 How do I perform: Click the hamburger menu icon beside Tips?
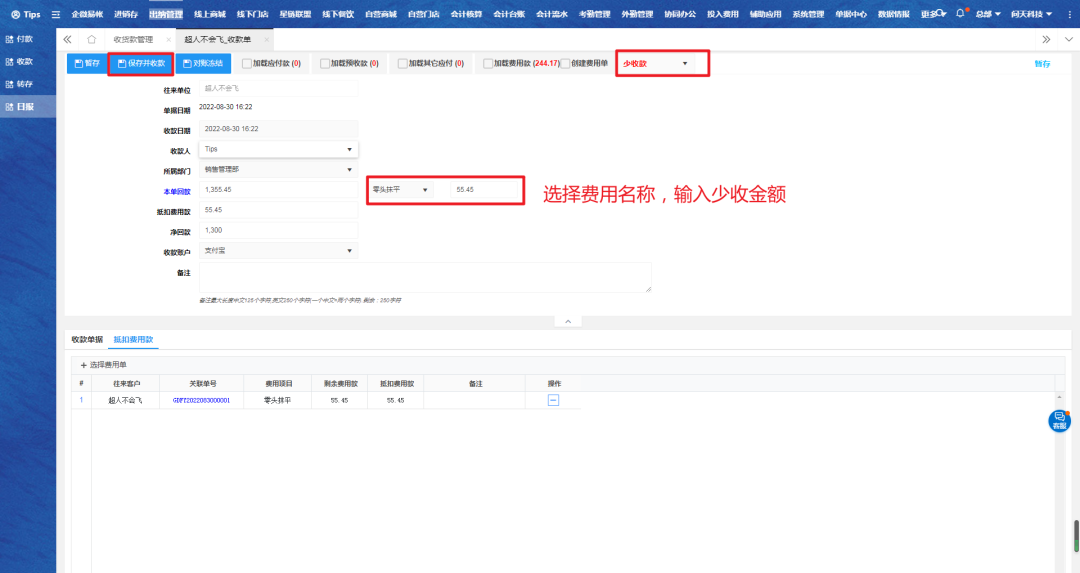point(55,15)
